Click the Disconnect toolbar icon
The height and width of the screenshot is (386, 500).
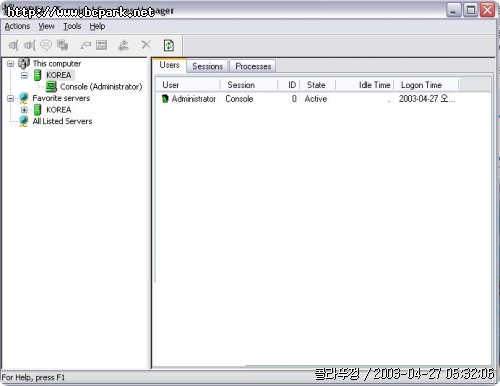[x=29, y=45]
